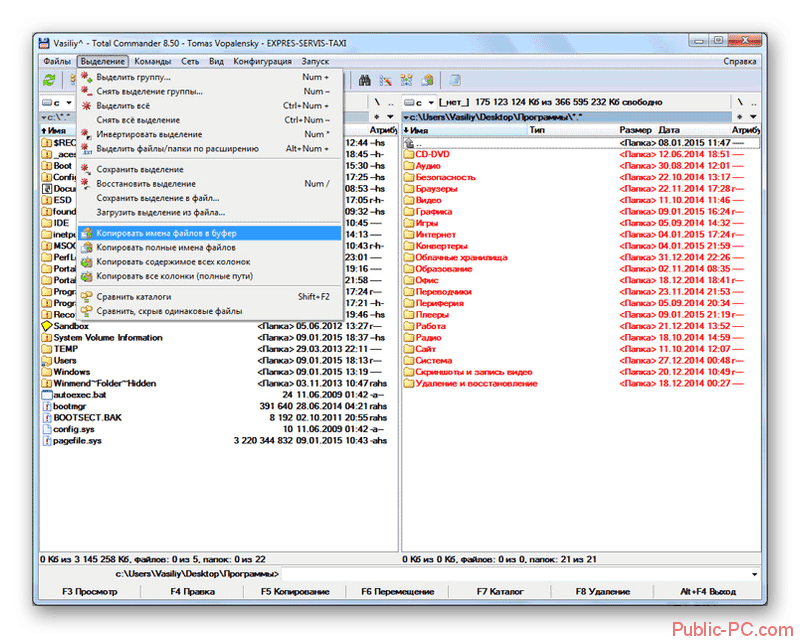Screen dimensions: 800x642
Task: Click the Notepad icon at the toolbar's end
Action: (x=454, y=81)
